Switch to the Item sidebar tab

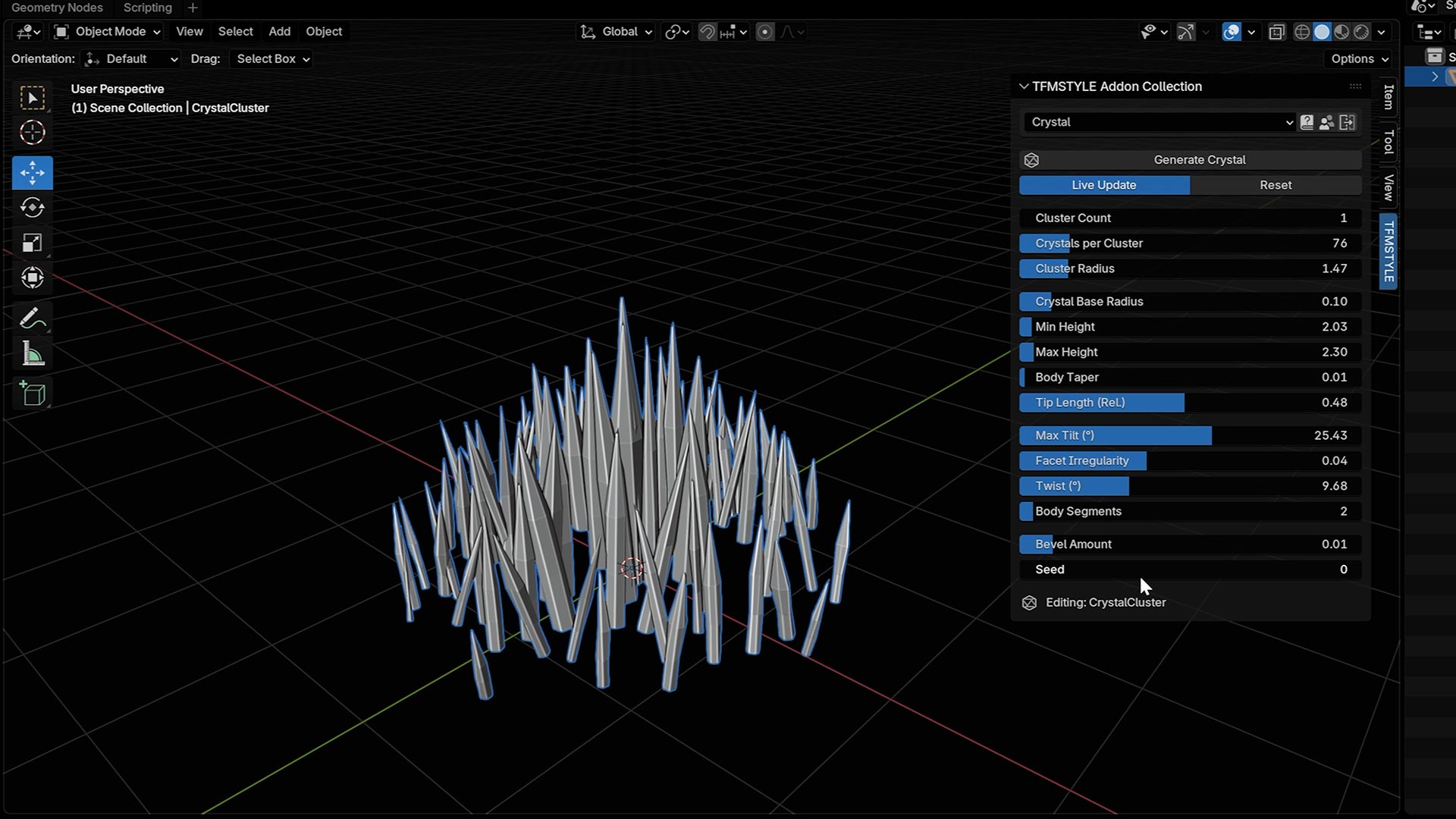1388,97
